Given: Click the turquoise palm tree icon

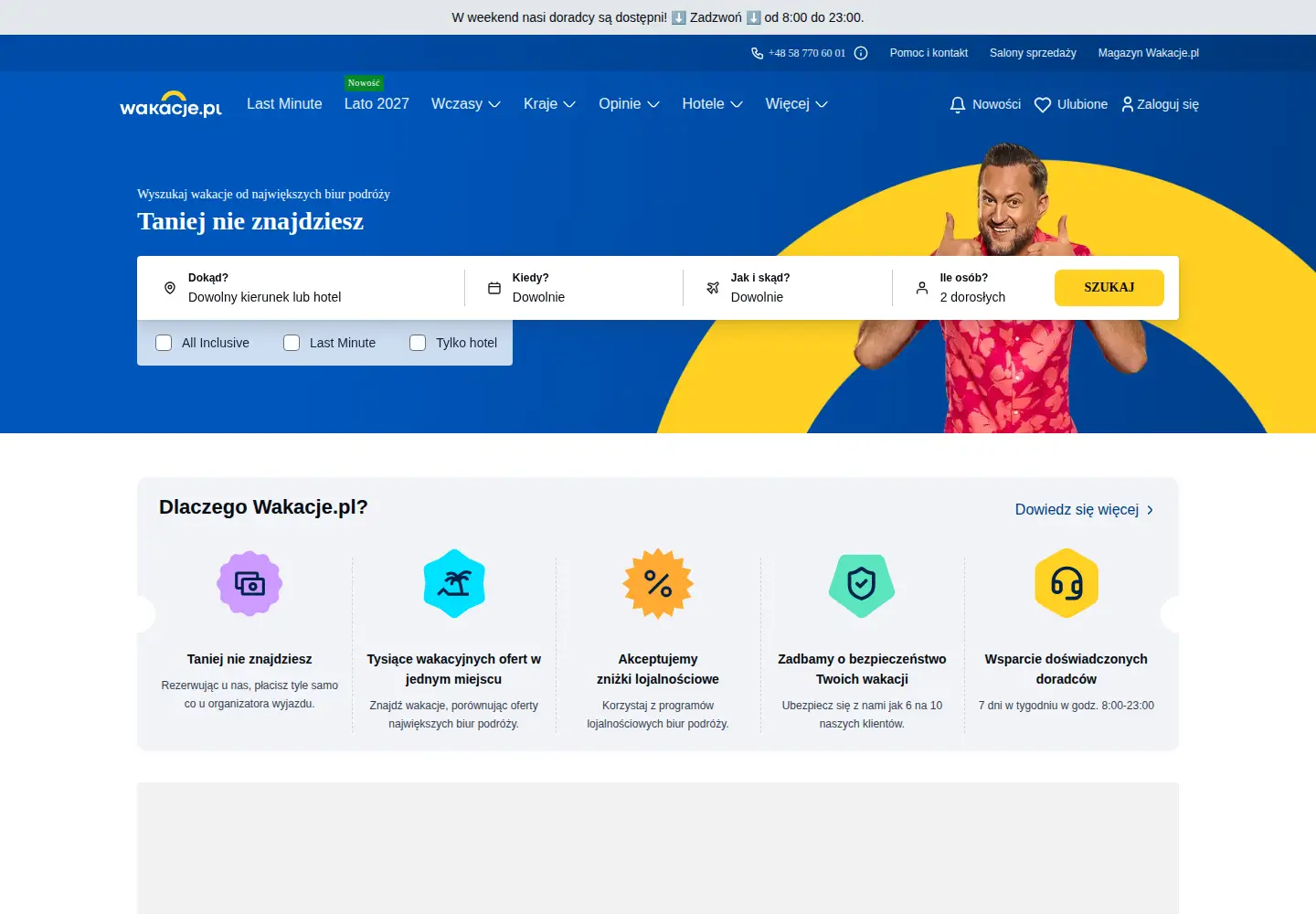Looking at the screenshot, I should 454,583.
